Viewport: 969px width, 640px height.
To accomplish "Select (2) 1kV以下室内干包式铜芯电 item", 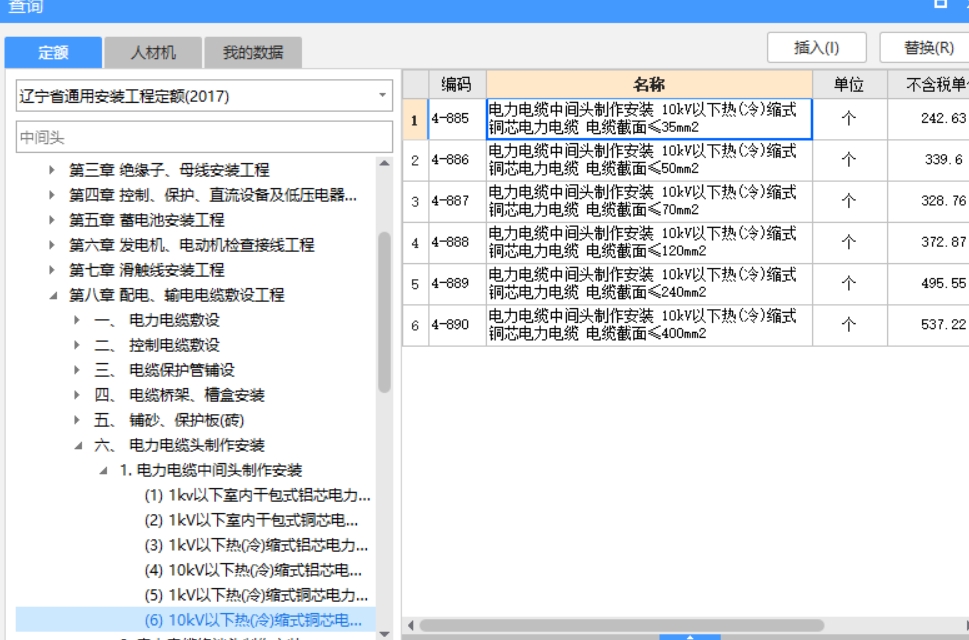I will pyautogui.click(x=252, y=520).
